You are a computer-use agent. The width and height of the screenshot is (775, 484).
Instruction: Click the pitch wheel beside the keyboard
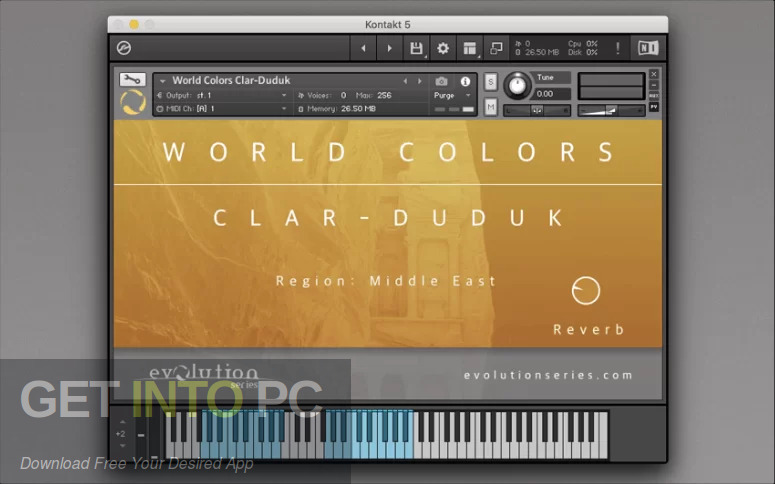coord(141,435)
